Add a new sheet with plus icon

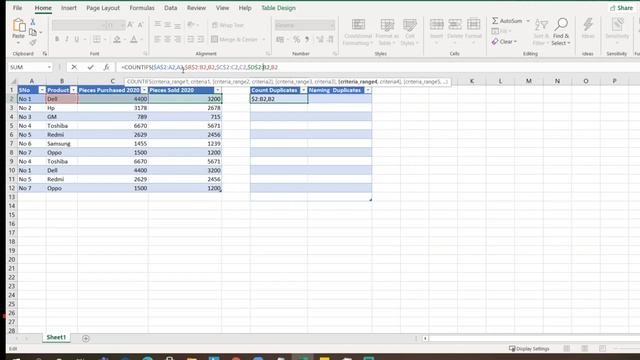(85, 338)
